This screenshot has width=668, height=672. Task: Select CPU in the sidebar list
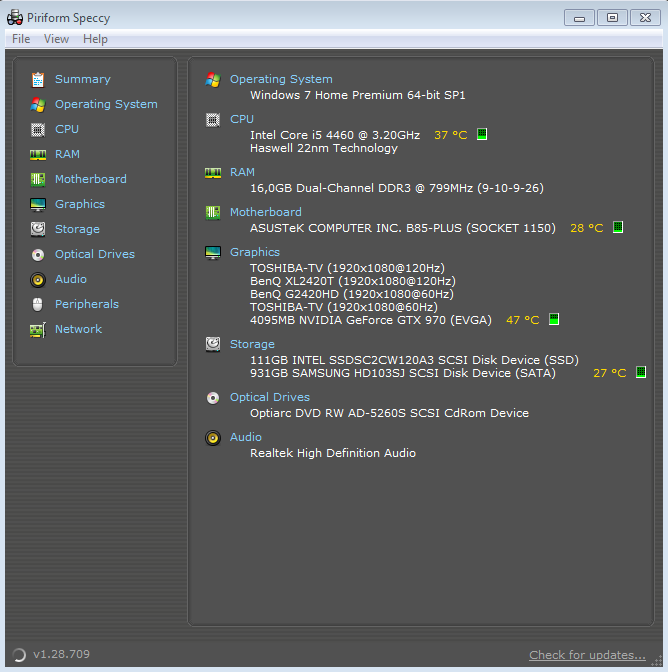click(67, 129)
